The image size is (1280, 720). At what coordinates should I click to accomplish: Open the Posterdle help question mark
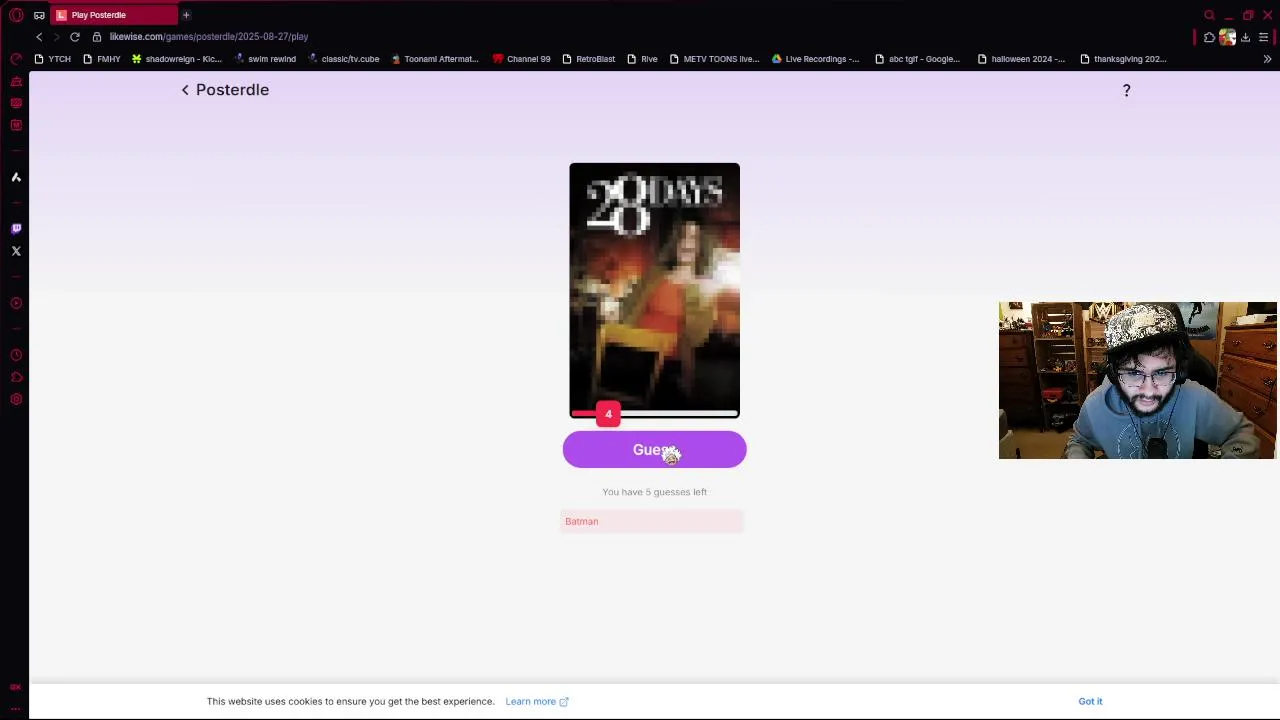(1126, 90)
